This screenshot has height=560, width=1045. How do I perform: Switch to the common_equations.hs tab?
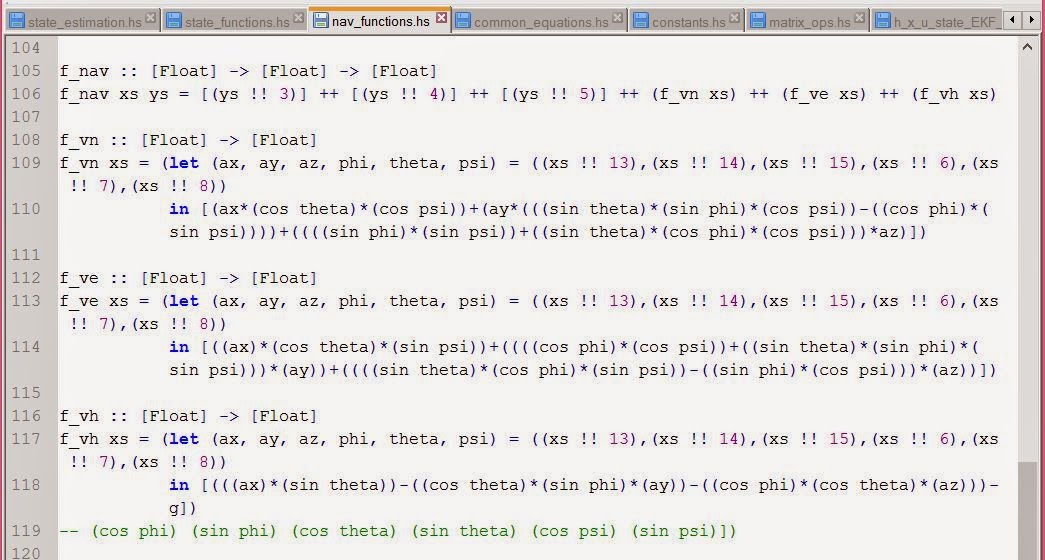(x=540, y=21)
